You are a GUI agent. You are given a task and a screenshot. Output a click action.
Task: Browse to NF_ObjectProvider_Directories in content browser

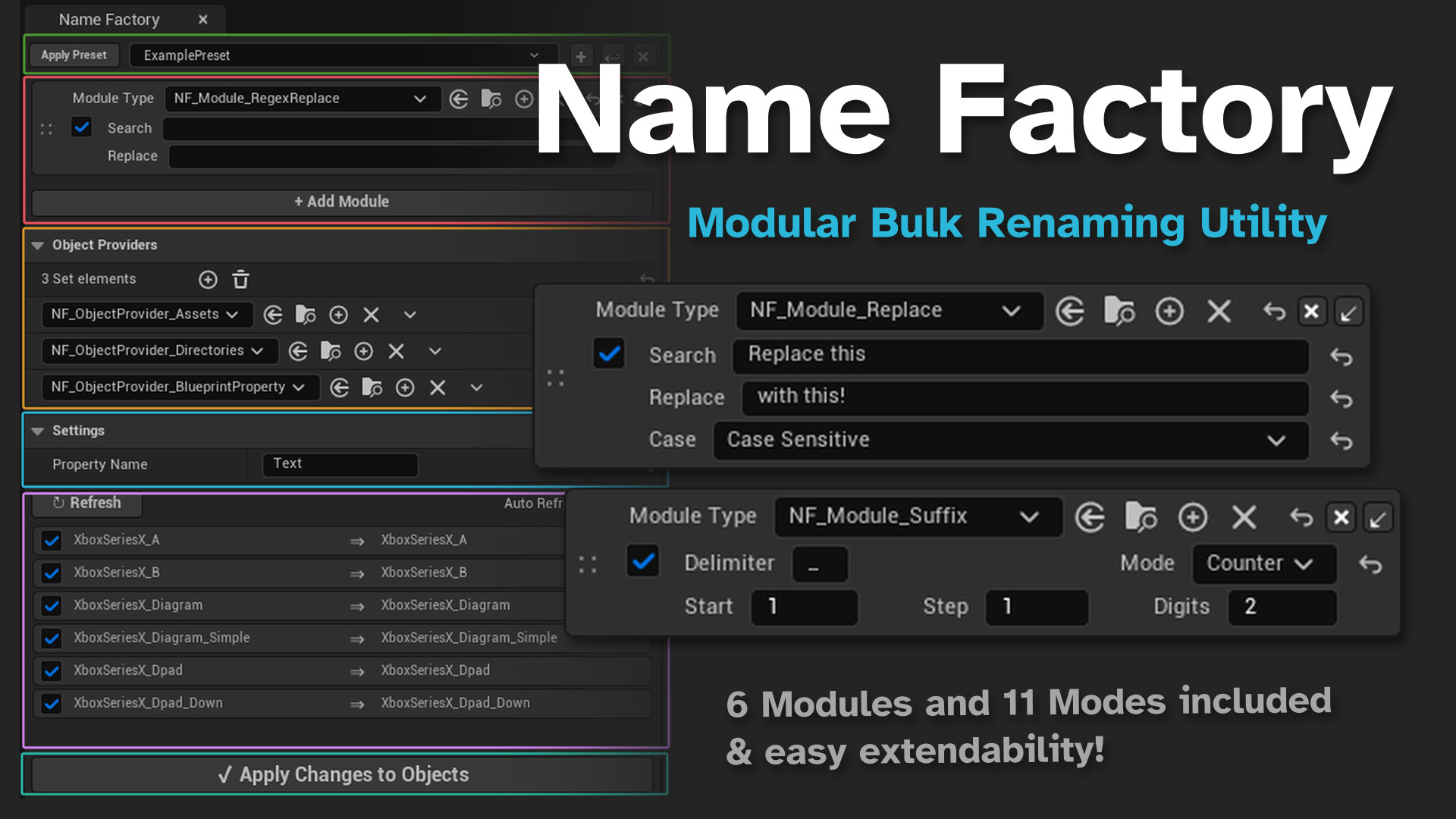331,351
